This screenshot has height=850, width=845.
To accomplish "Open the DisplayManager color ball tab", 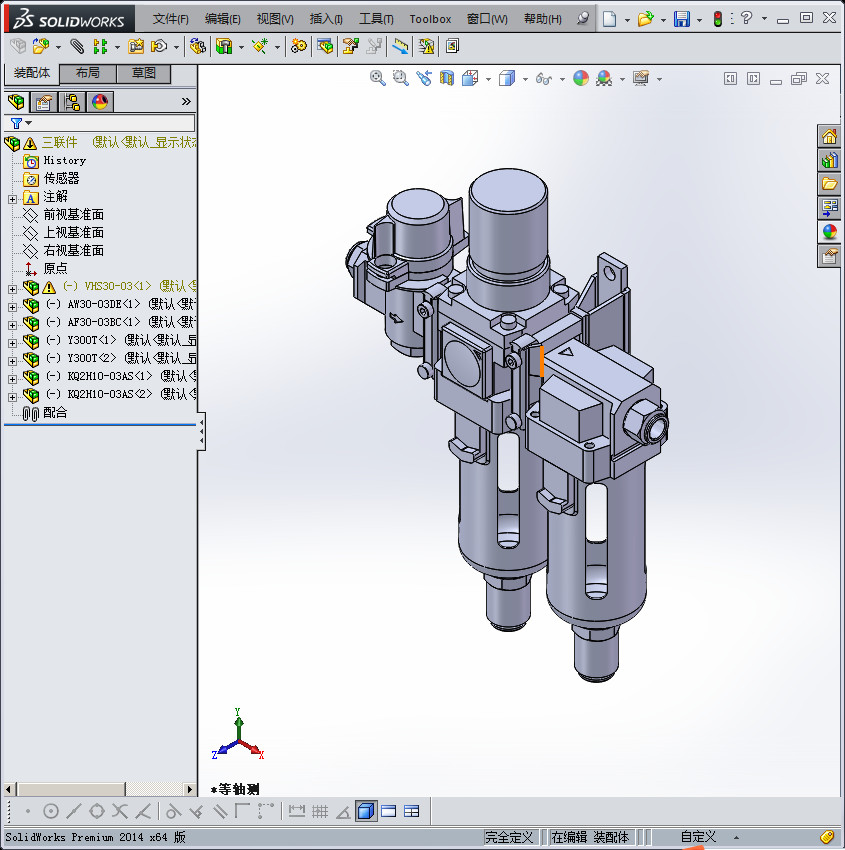I will point(99,101).
